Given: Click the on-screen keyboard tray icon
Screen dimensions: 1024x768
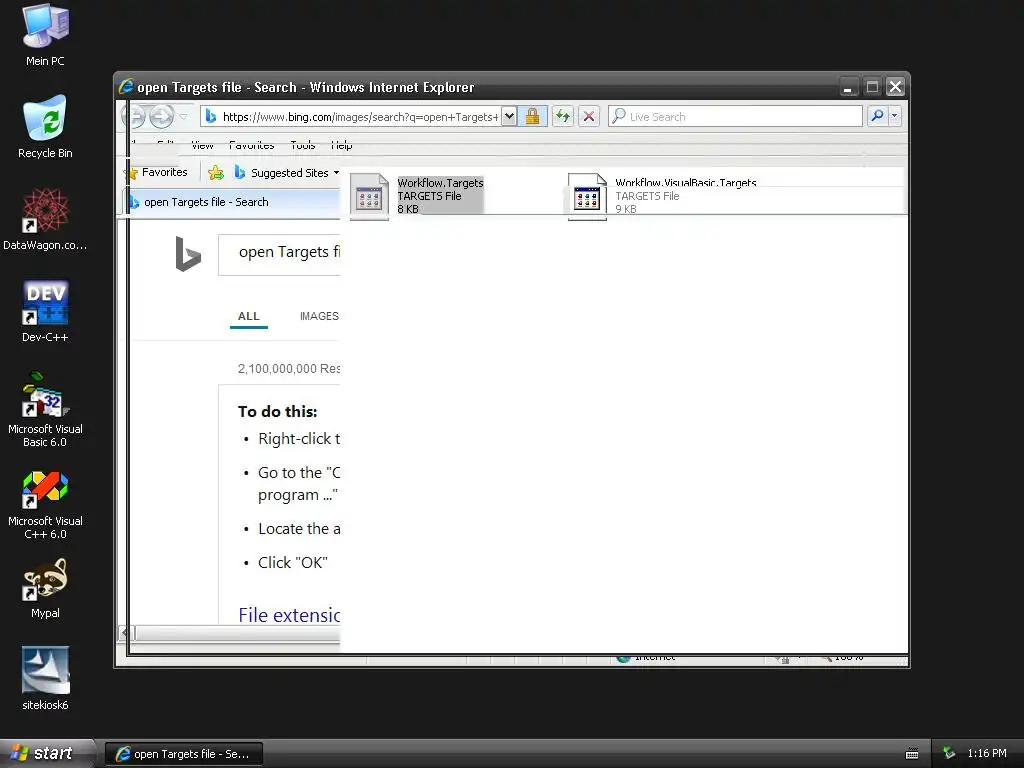Looking at the screenshot, I should click(x=912, y=754).
